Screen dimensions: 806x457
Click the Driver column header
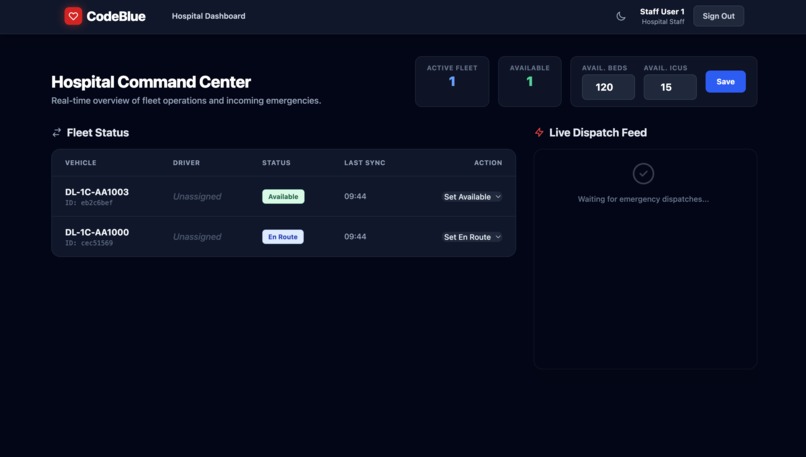point(186,162)
